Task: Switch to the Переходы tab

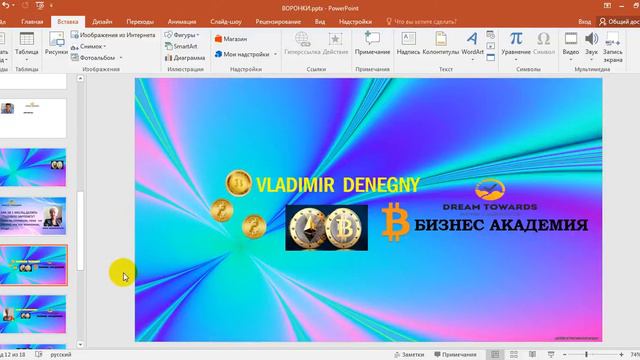Action: coord(140,22)
